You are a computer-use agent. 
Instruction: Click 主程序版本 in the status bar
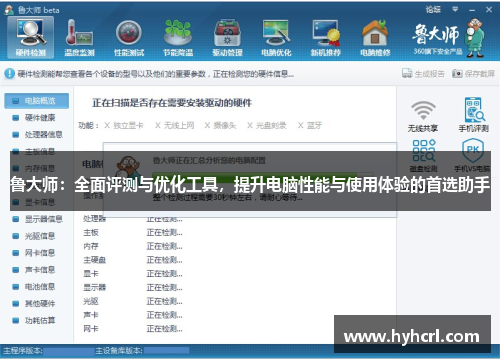click(x=23, y=351)
